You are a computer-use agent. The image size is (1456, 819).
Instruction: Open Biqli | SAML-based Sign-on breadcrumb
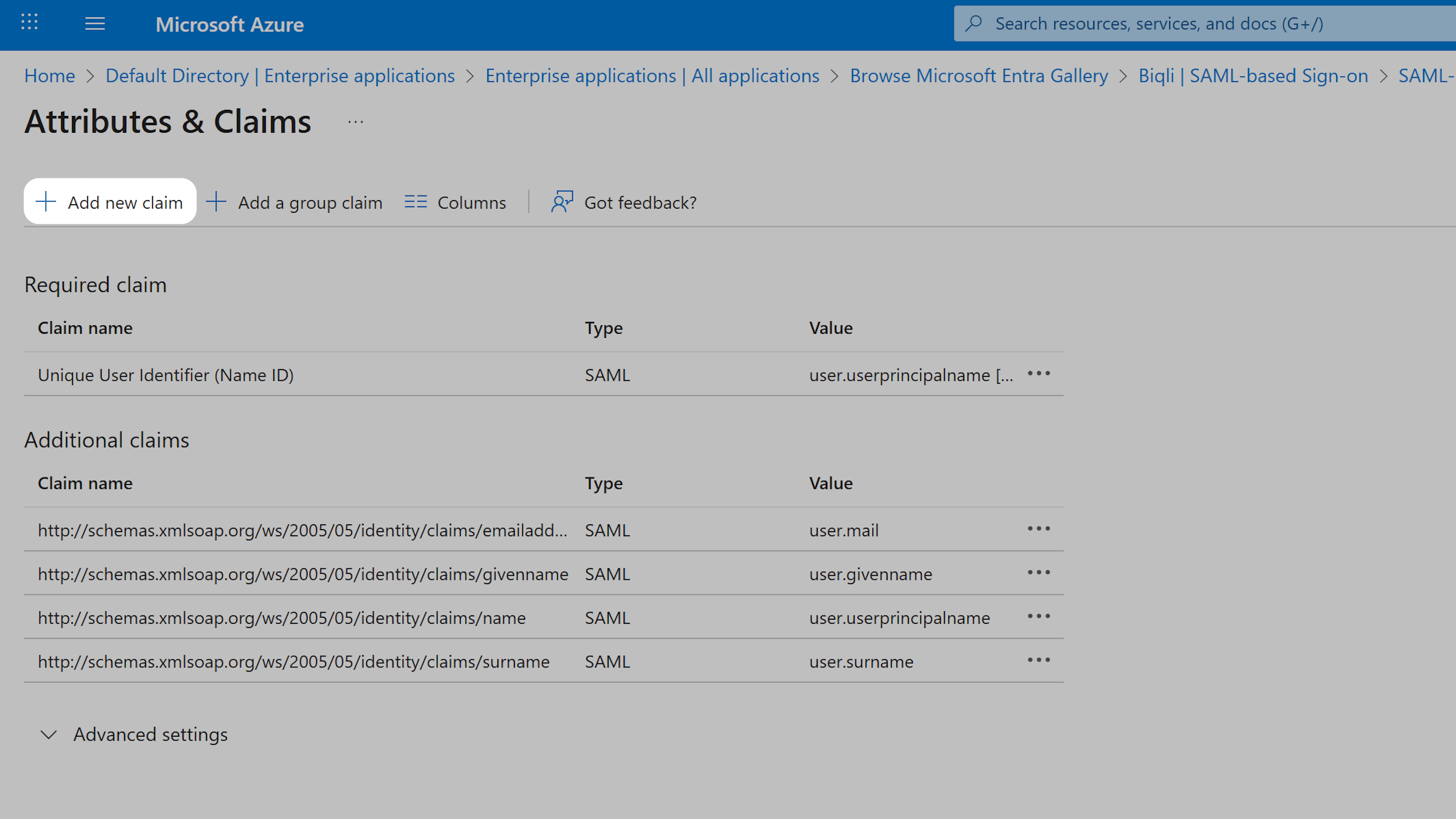tap(1253, 76)
